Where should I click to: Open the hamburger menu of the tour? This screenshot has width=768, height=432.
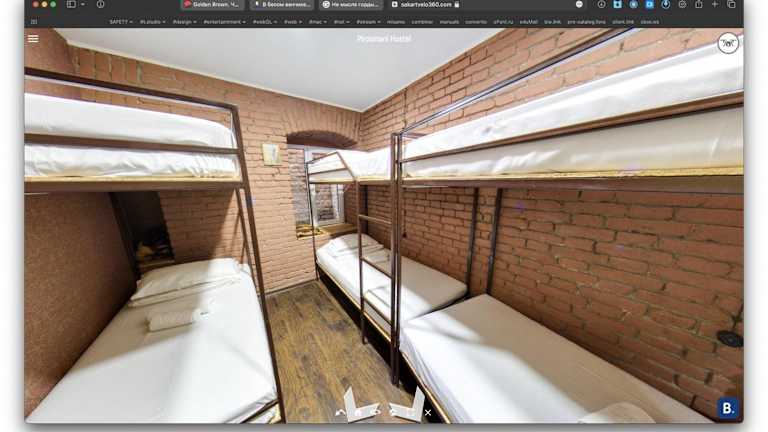pyautogui.click(x=33, y=39)
